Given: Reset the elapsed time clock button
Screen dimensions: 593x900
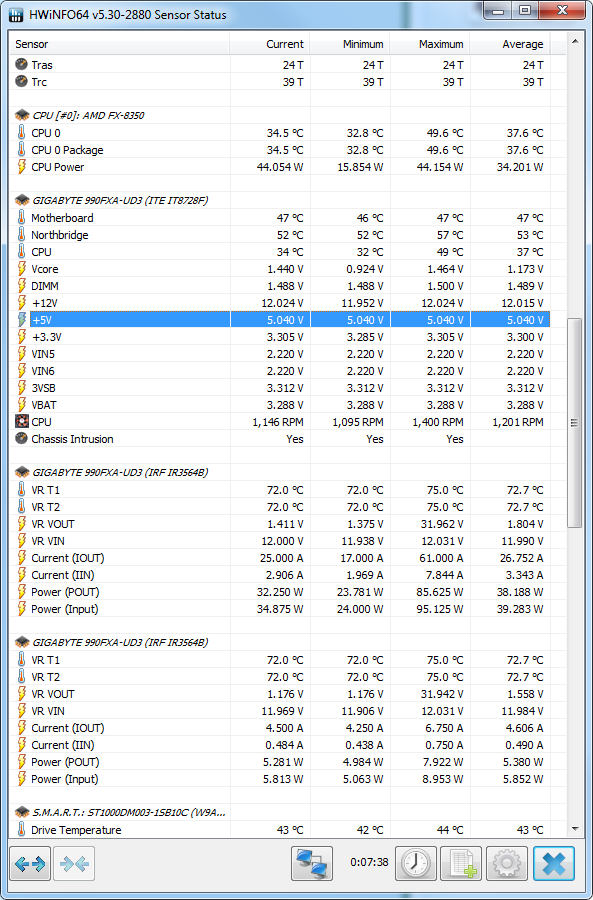Looking at the screenshot, I should 416,863.
